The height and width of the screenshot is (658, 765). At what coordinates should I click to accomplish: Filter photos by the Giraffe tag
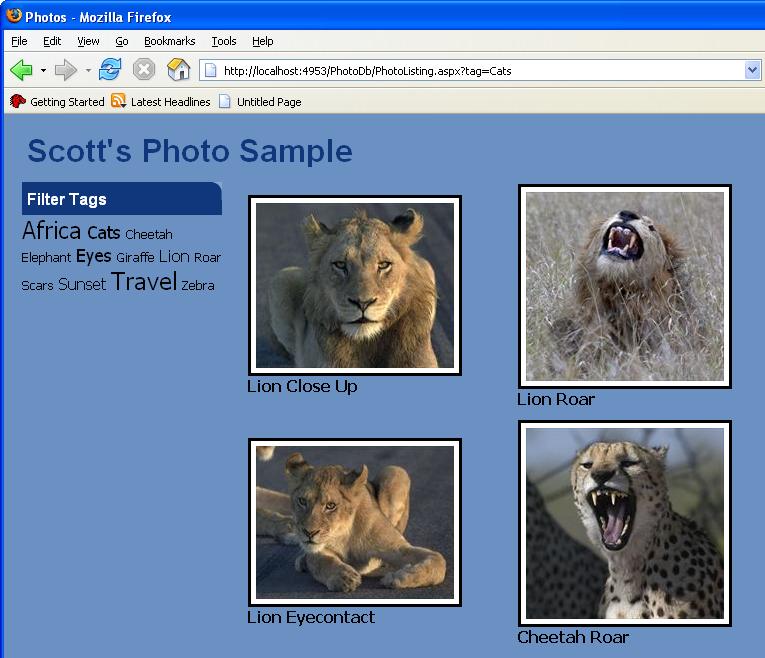tap(135, 258)
